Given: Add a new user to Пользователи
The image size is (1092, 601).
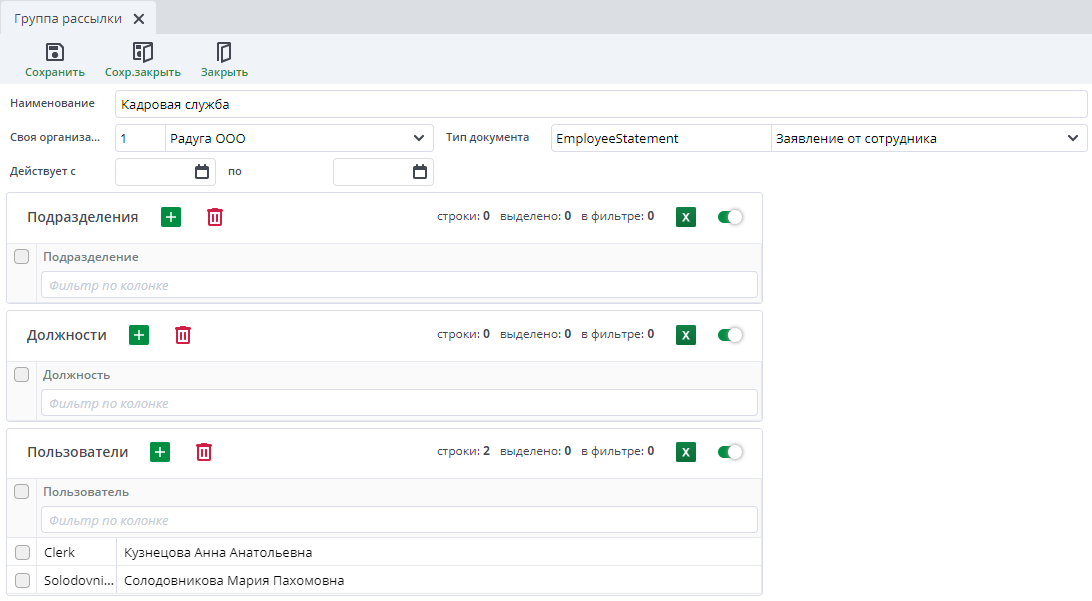Looking at the screenshot, I should click(x=160, y=452).
